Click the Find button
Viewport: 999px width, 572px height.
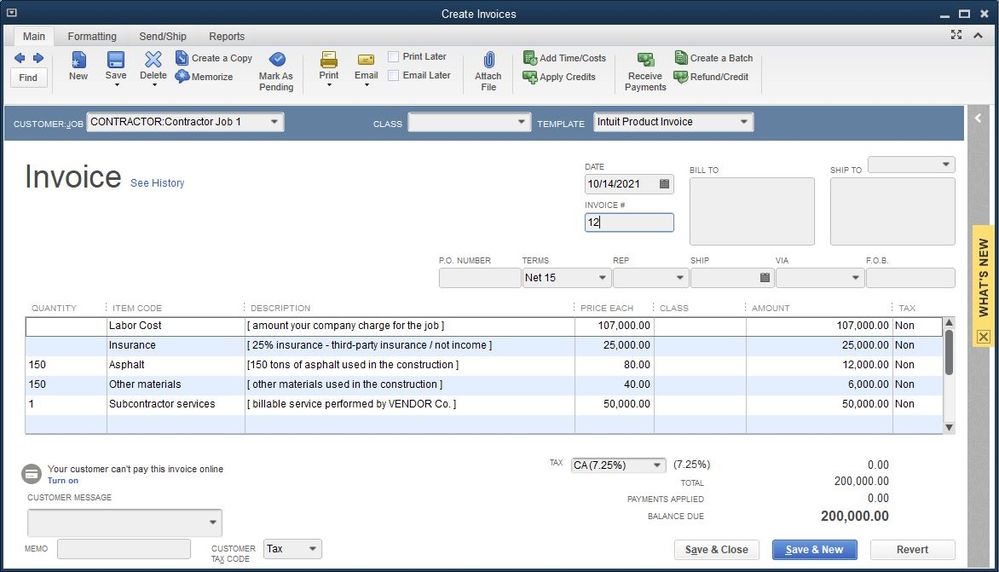point(28,78)
